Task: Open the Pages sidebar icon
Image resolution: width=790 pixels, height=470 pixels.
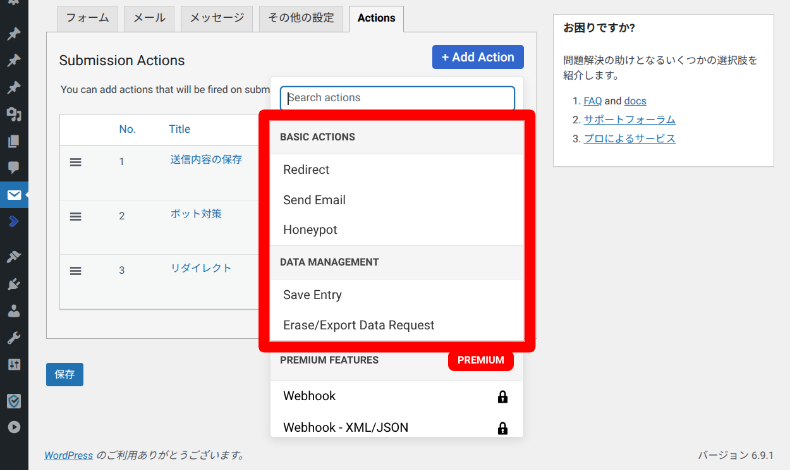Action: [x=14, y=141]
